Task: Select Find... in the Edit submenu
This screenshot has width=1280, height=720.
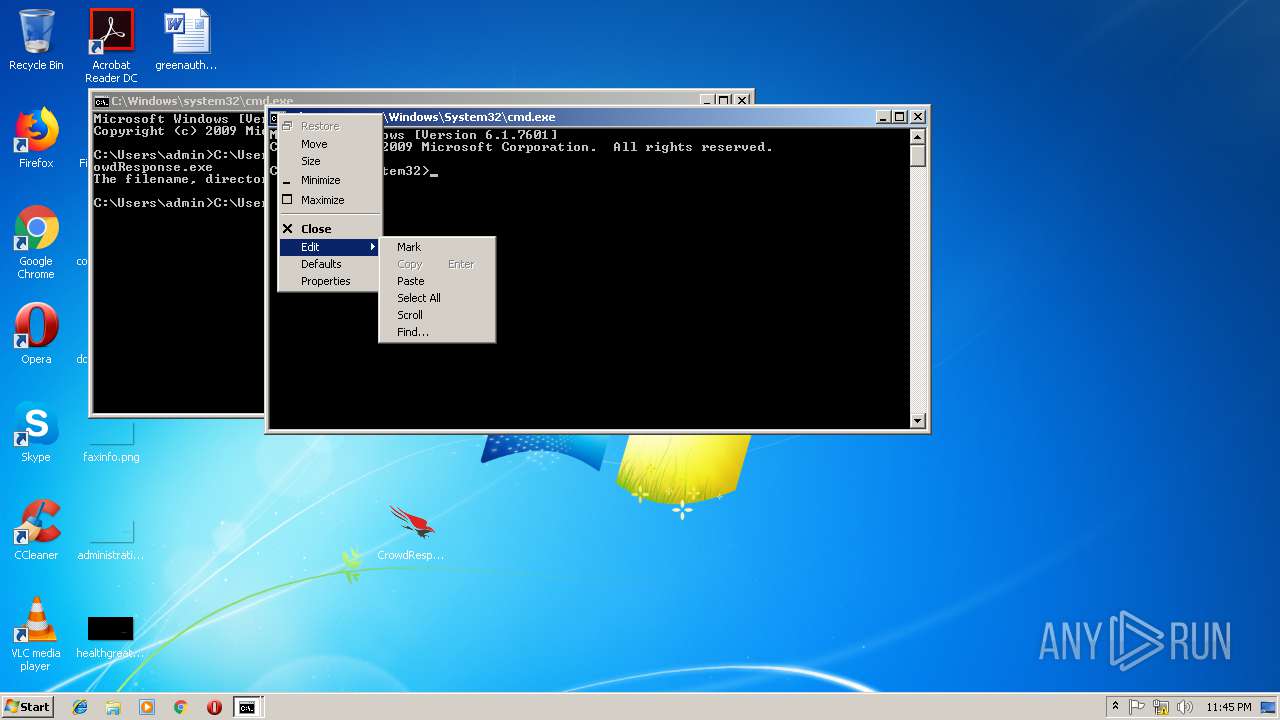Action: coord(437,332)
